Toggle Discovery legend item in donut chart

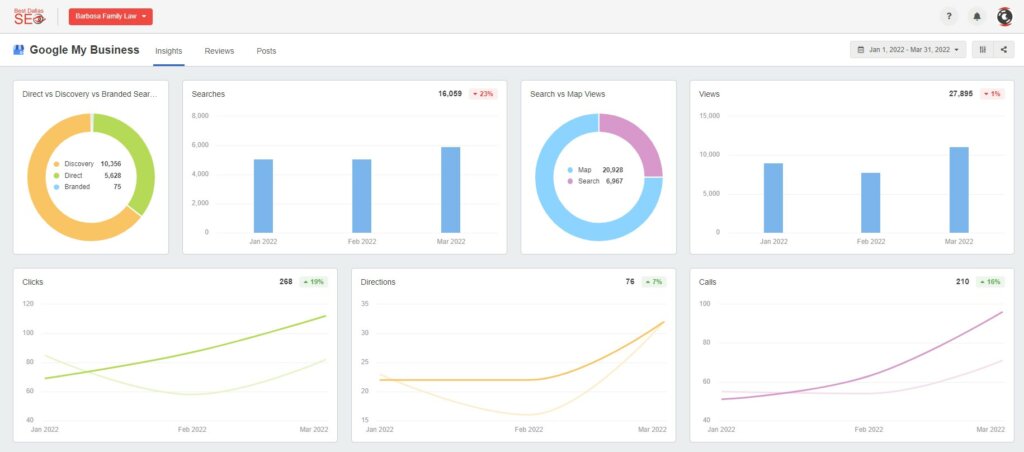[79, 163]
